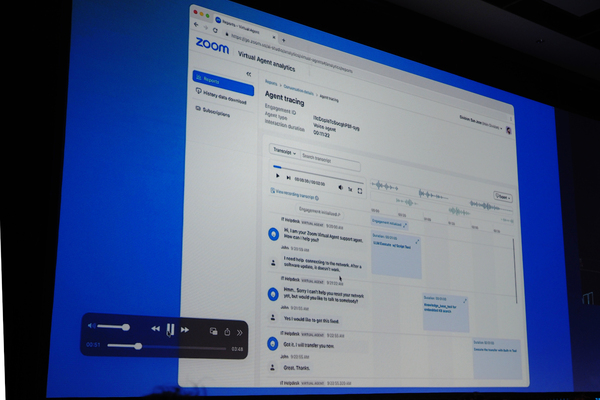Fast-forward the overlay video player

pyautogui.click(x=185, y=330)
